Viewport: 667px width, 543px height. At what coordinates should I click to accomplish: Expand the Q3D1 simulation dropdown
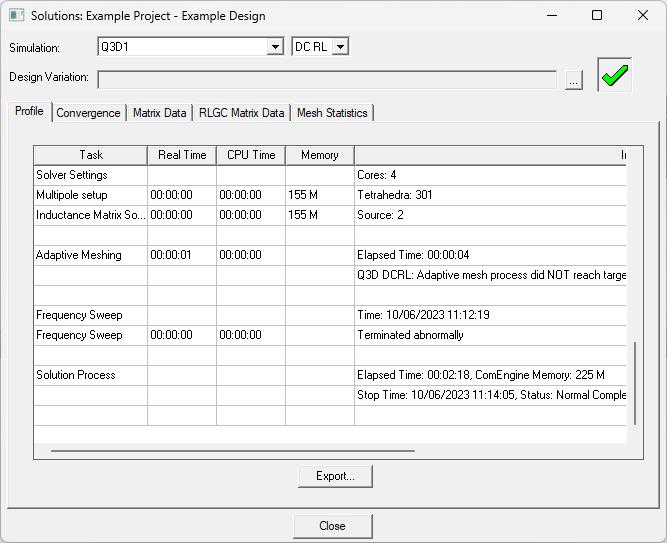(275, 47)
